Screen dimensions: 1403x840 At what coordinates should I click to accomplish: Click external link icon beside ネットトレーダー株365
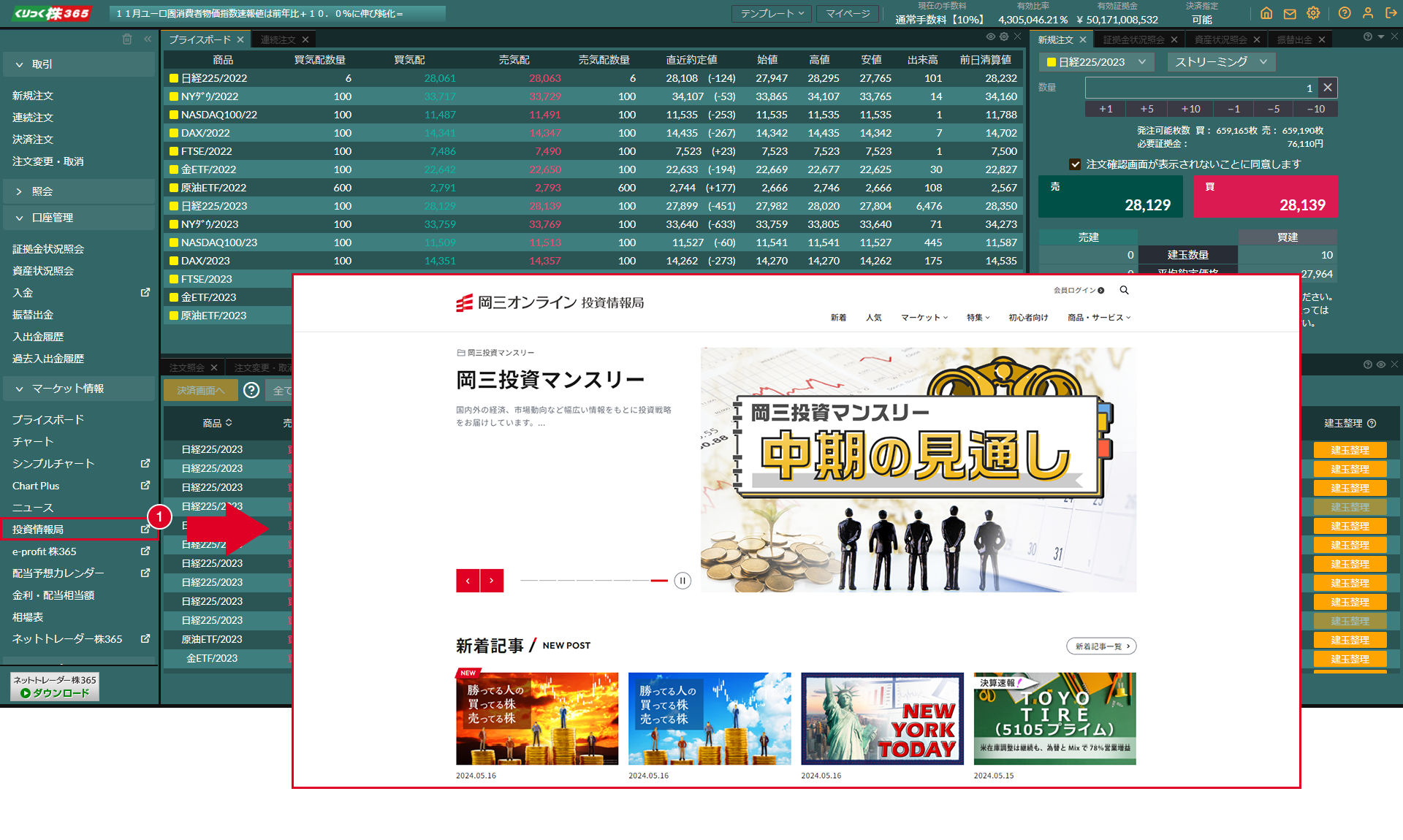pos(145,638)
